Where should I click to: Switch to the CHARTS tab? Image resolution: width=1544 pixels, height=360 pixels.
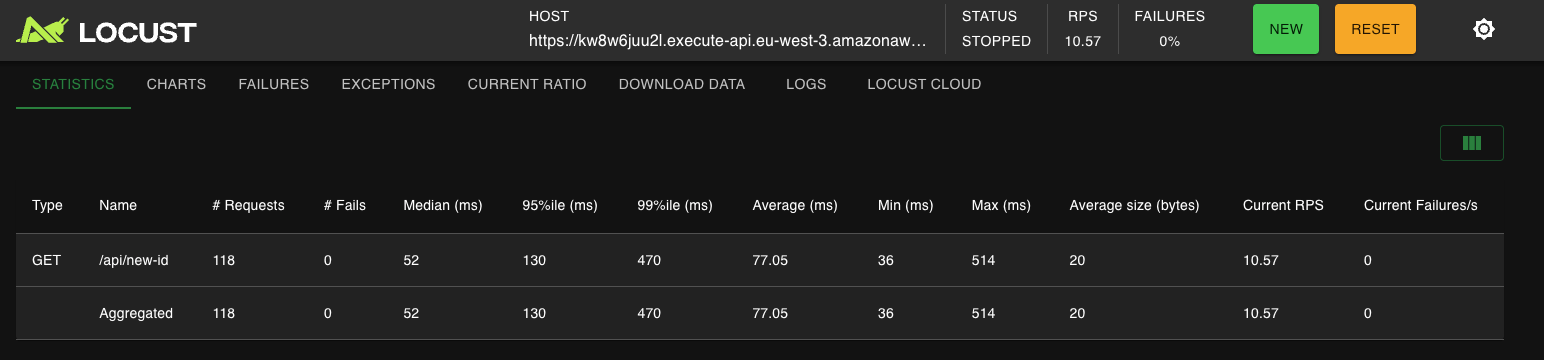[176, 84]
